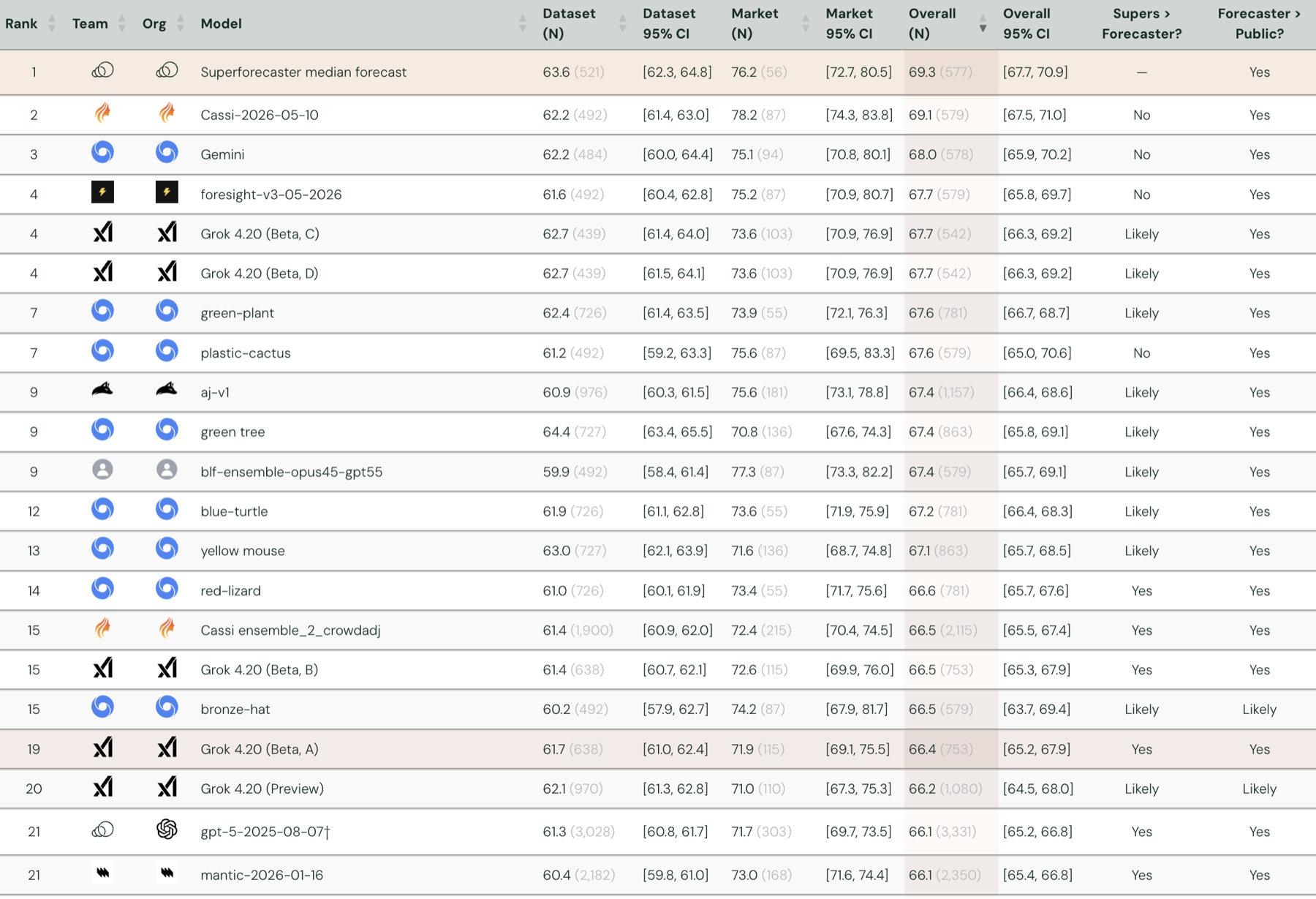The height and width of the screenshot is (899, 1316).
Task: Sort by Dataset (N) using its sort arrows
Action: [x=623, y=23]
